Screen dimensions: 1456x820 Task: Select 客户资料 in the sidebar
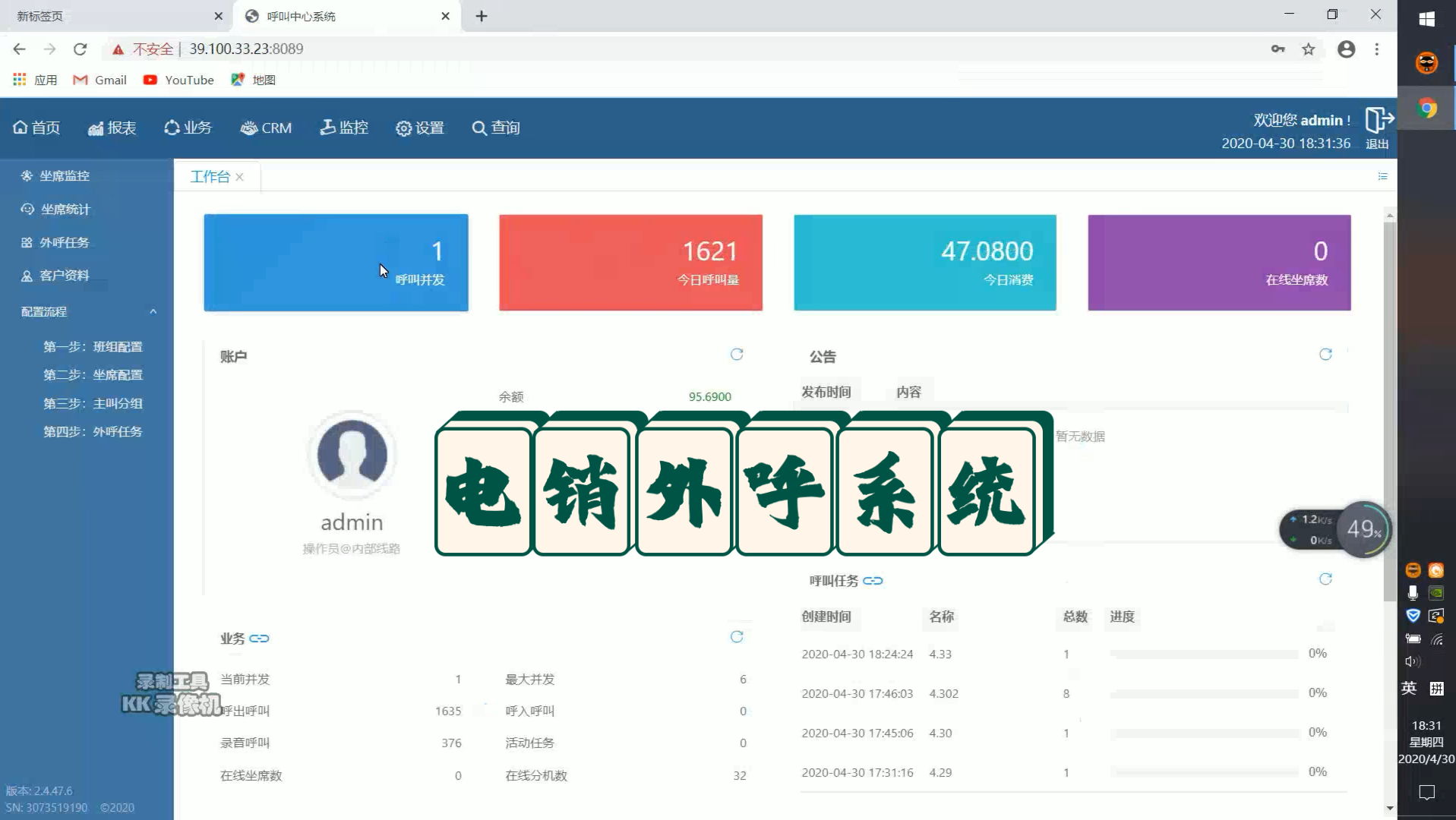(x=55, y=276)
